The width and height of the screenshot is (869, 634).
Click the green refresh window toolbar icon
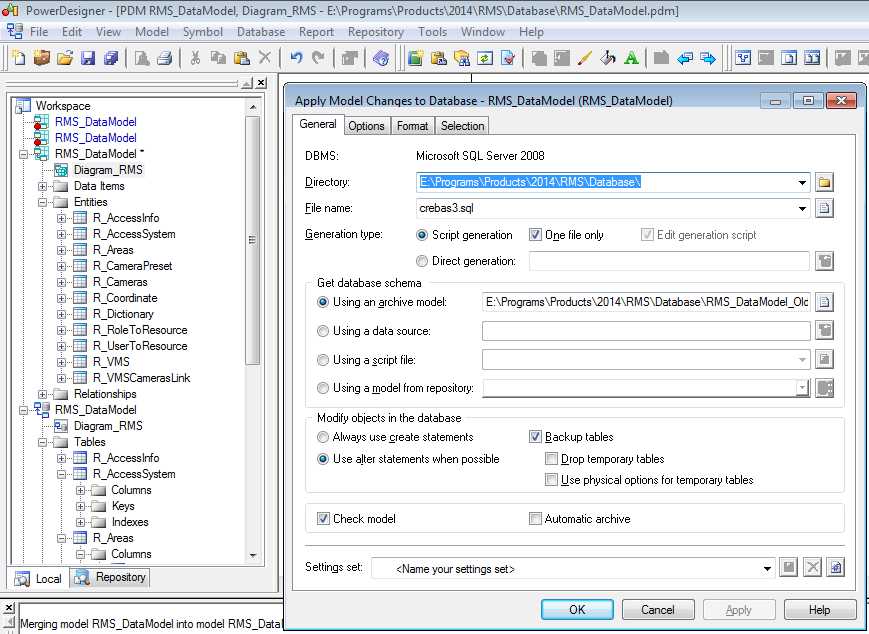click(x=485, y=58)
